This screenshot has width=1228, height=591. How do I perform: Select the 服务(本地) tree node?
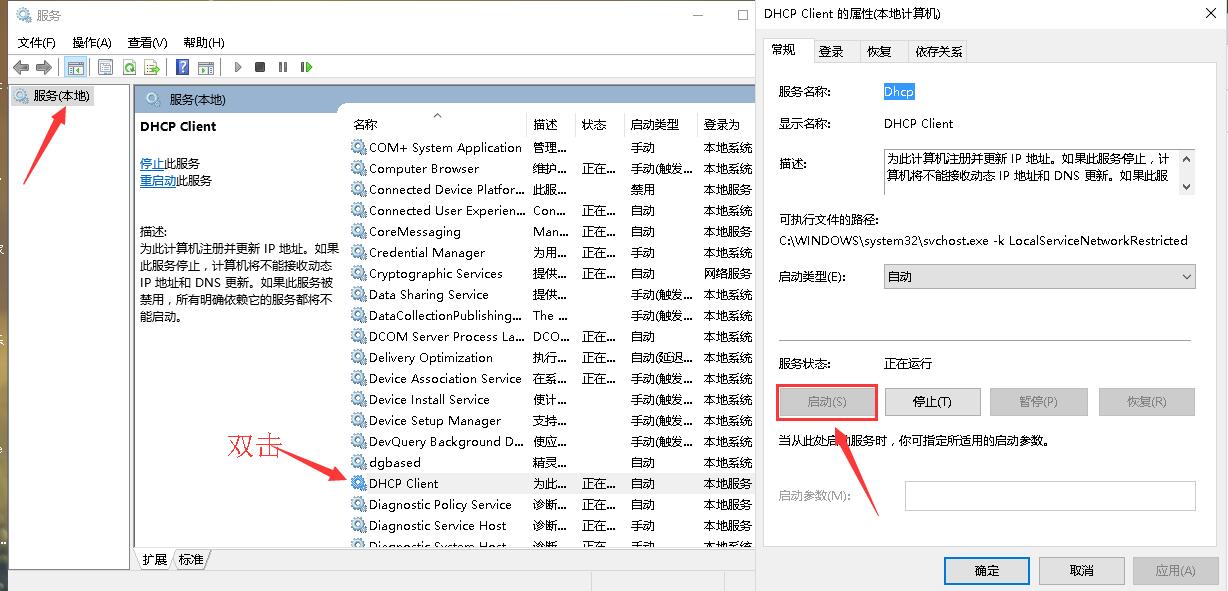(x=61, y=96)
